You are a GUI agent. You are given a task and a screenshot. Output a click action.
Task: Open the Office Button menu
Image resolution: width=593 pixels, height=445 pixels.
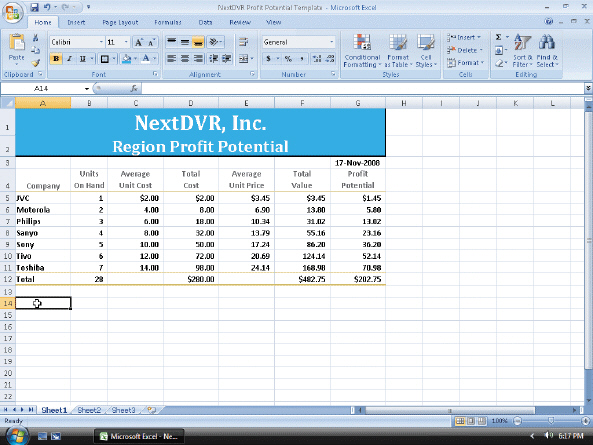12,12
